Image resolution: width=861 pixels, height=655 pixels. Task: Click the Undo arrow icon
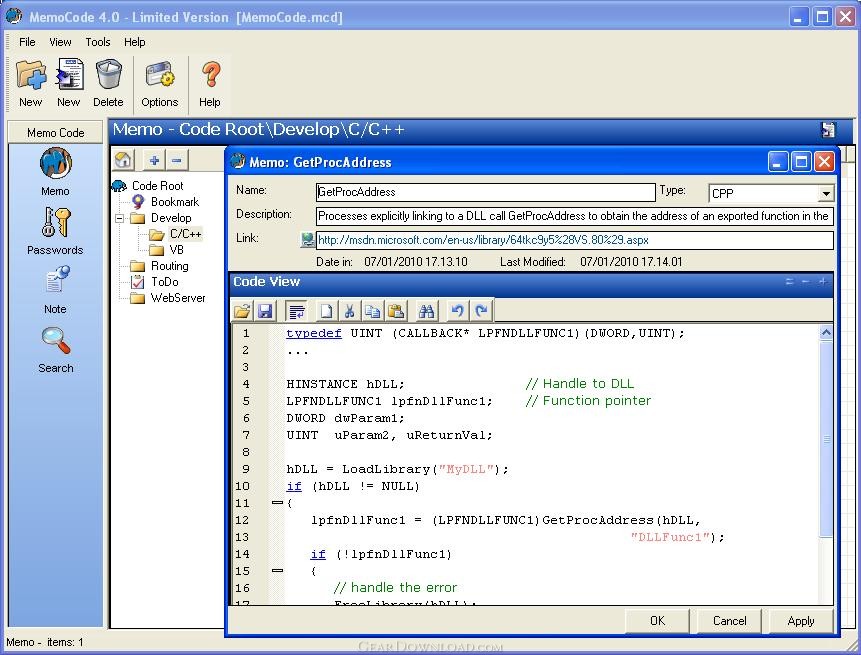click(x=457, y=311)
